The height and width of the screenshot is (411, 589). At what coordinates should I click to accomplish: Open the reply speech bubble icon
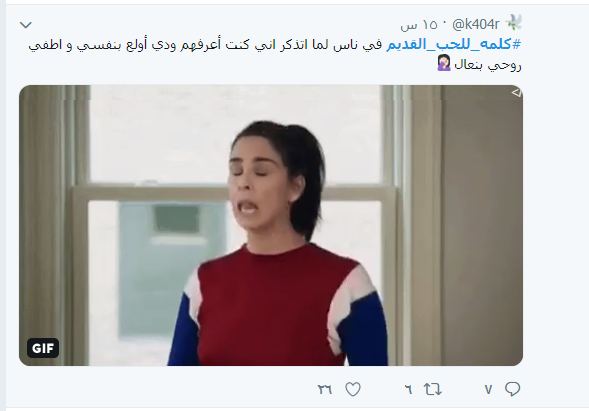(512, 389)
